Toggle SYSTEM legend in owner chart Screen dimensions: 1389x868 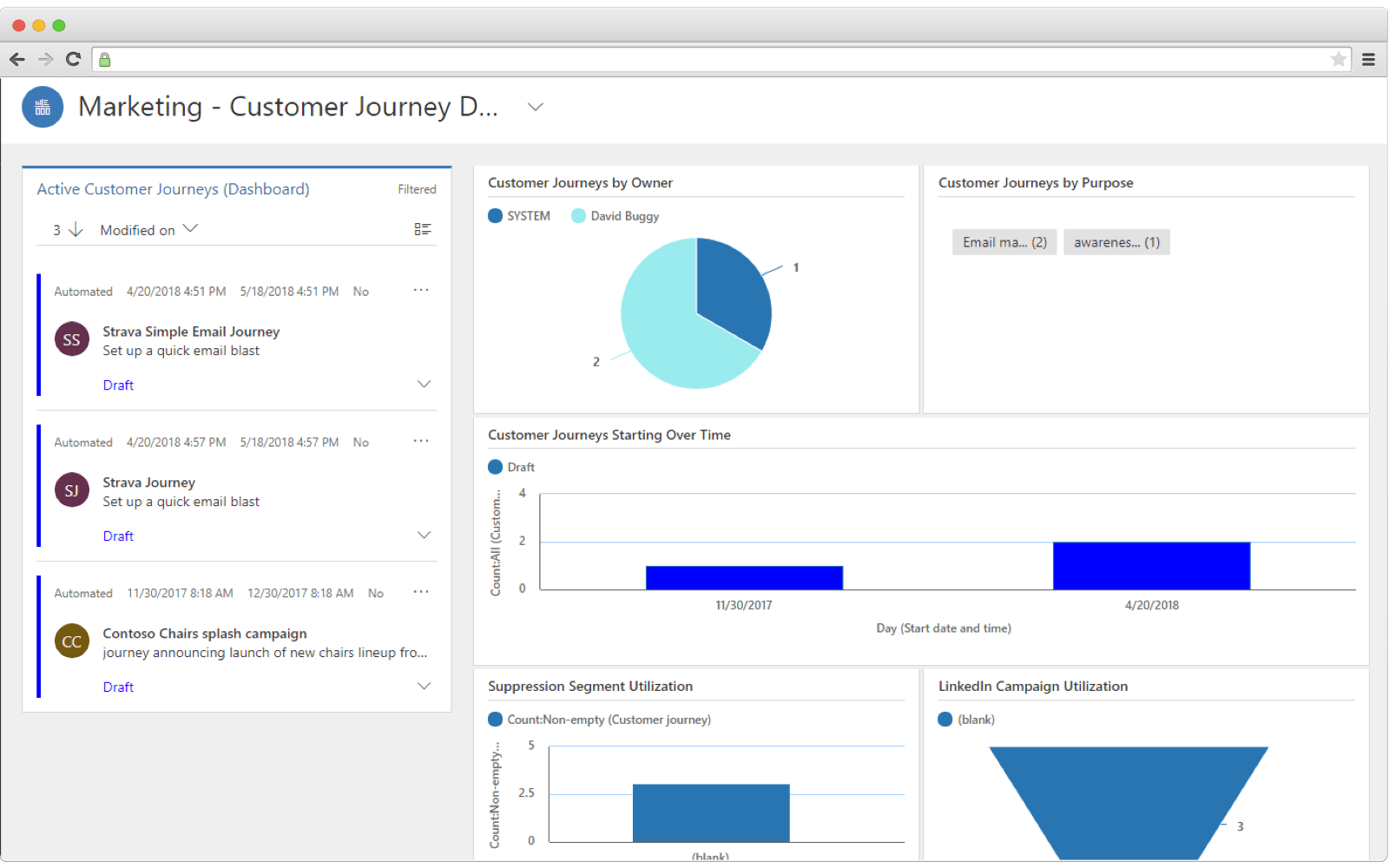click(x=519, y=216)
